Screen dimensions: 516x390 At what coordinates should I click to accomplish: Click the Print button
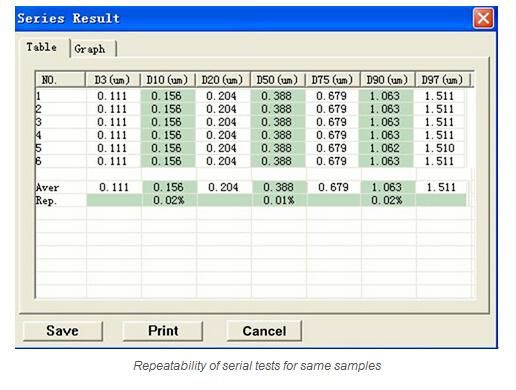163,331
